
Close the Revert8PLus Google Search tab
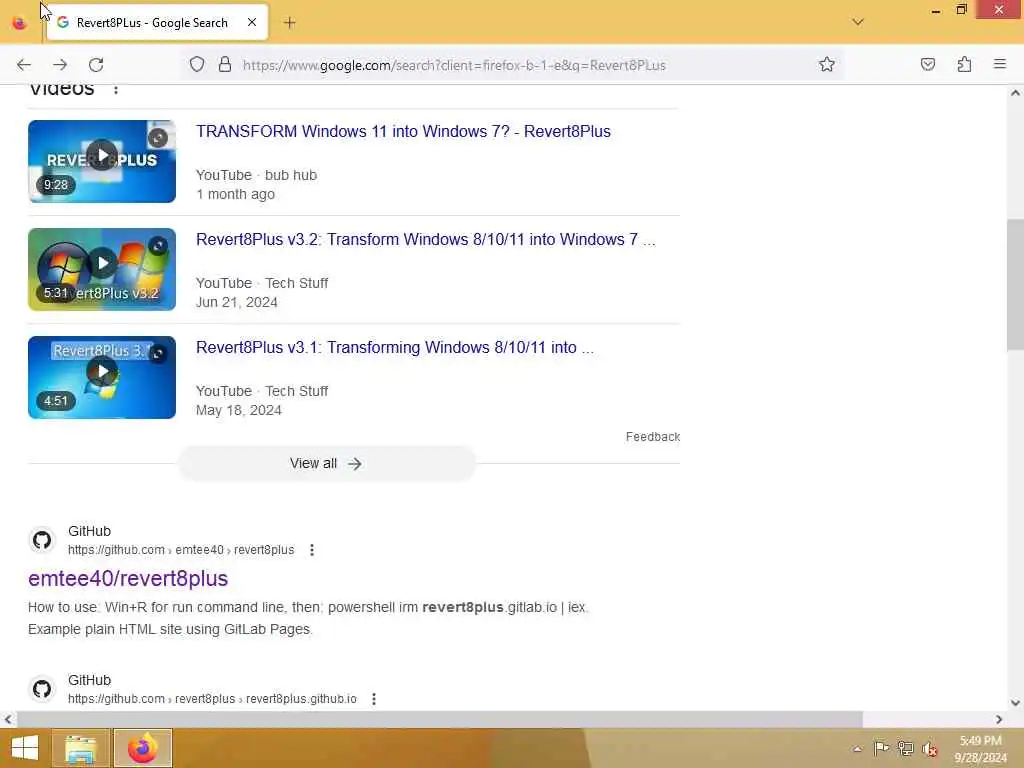pyautogui.click(x=252, y=22)
